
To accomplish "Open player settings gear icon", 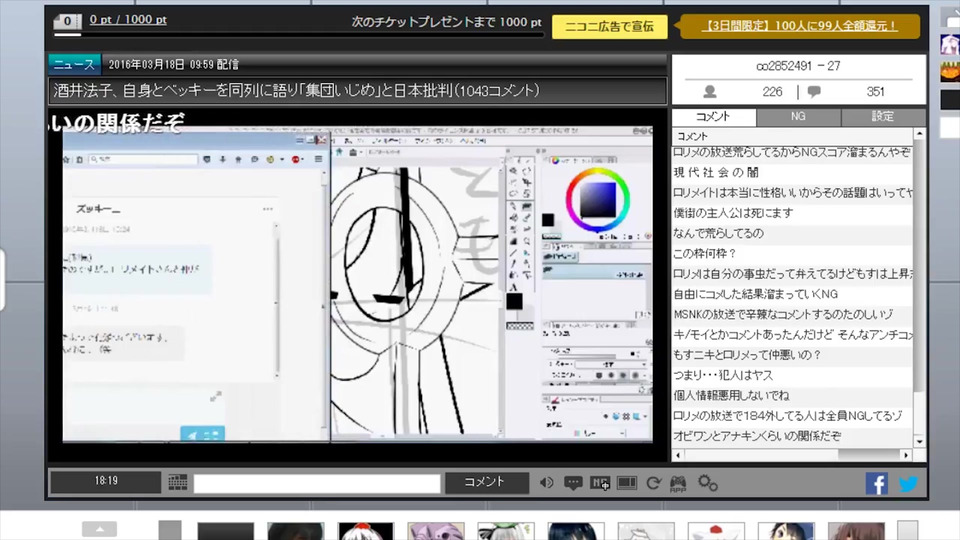I will 708,482.
